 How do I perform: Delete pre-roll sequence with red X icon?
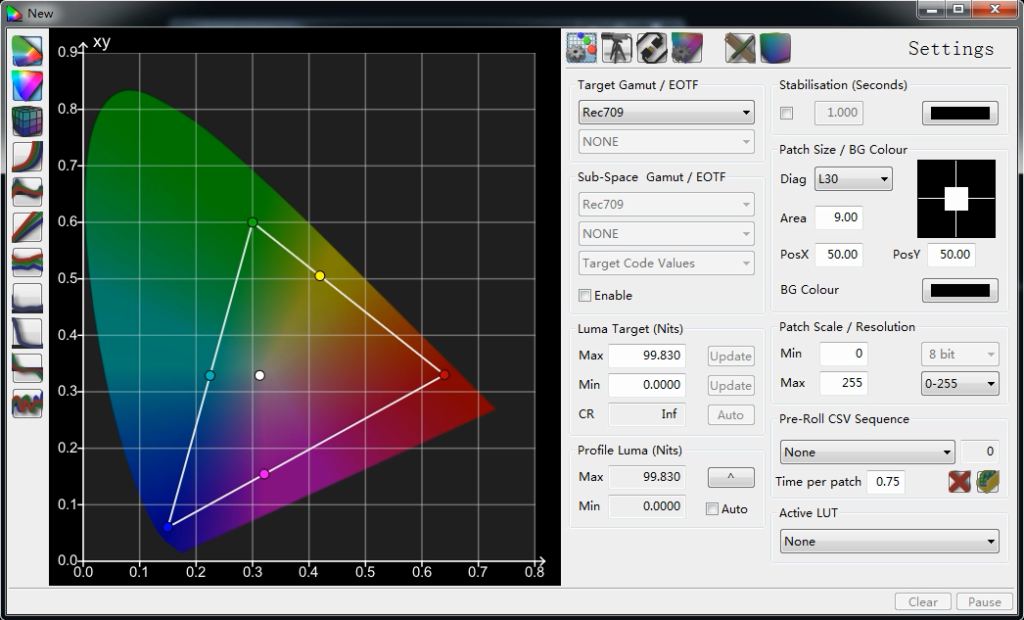pyautogui.click(x=960, y=482)
